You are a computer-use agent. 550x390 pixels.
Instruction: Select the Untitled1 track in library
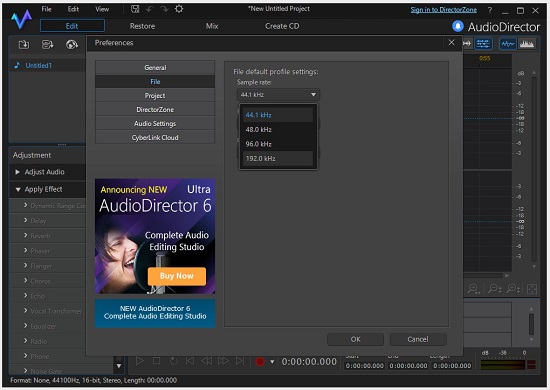tap(39, 66)
